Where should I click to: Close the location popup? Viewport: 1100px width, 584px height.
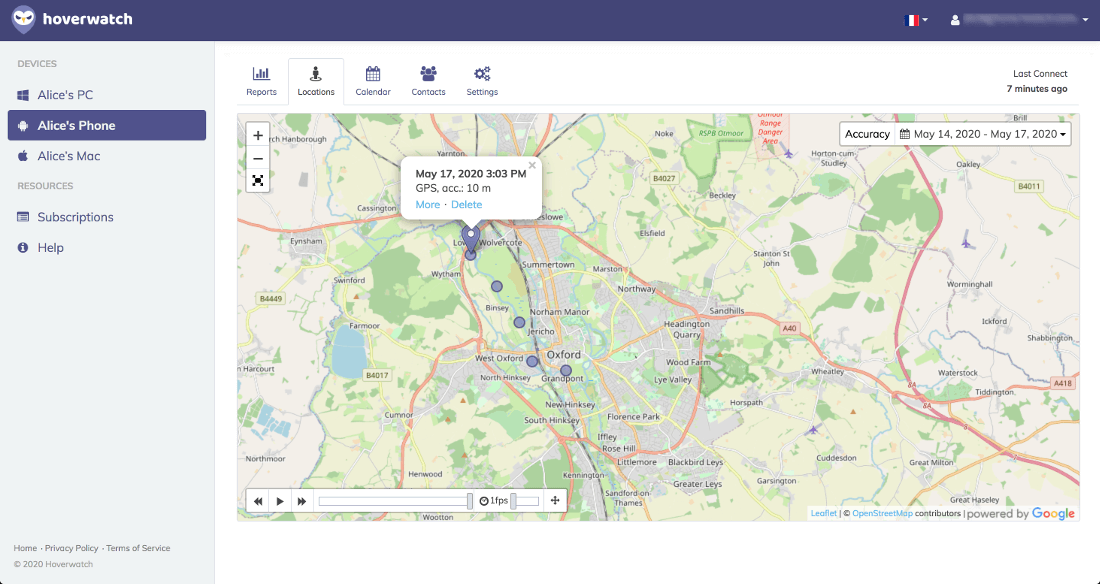click(x=532, y=166)
